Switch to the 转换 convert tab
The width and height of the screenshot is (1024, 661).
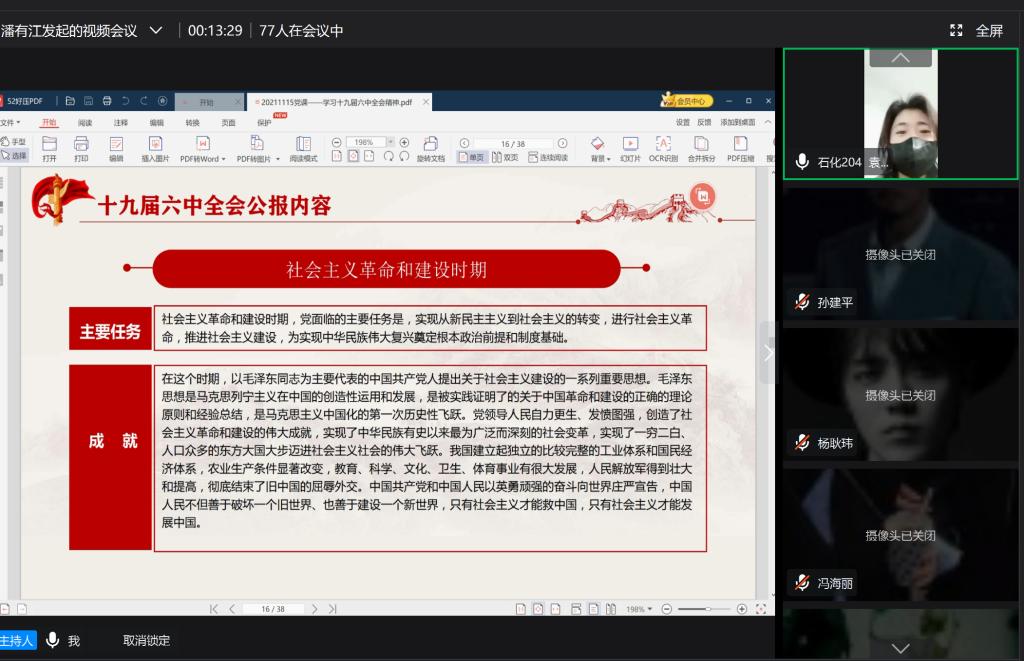[x=192, y=122]
